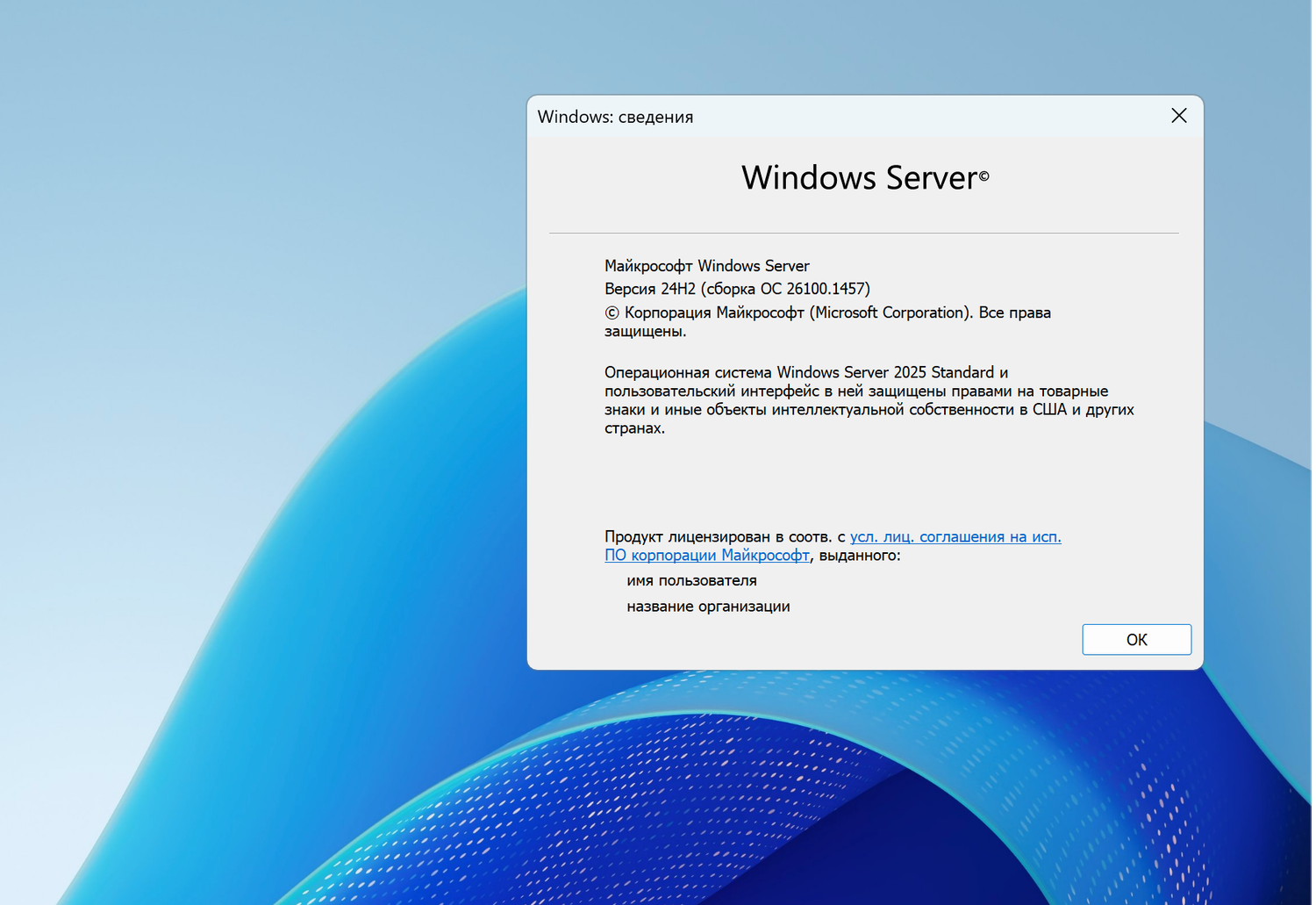Click the OK button to close the dialog
Viewport: 1316px width, 905px height.
(1136, 639)
